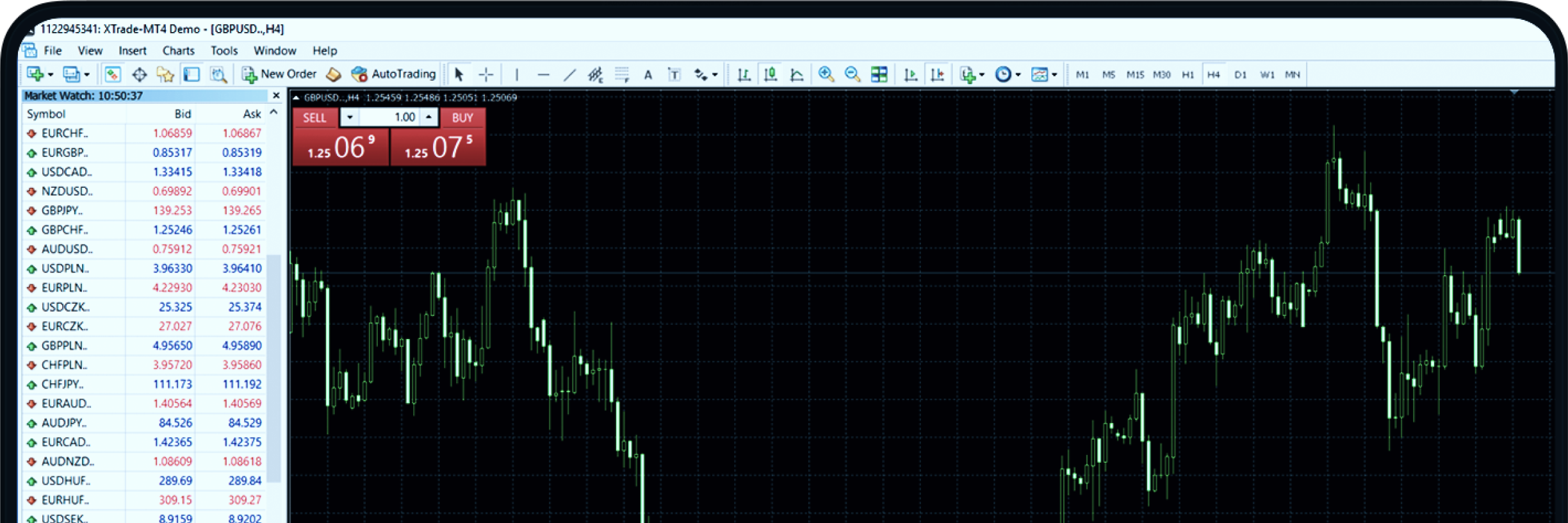
Task: Open the Charts menu
Action: click(x=178, y=51)
